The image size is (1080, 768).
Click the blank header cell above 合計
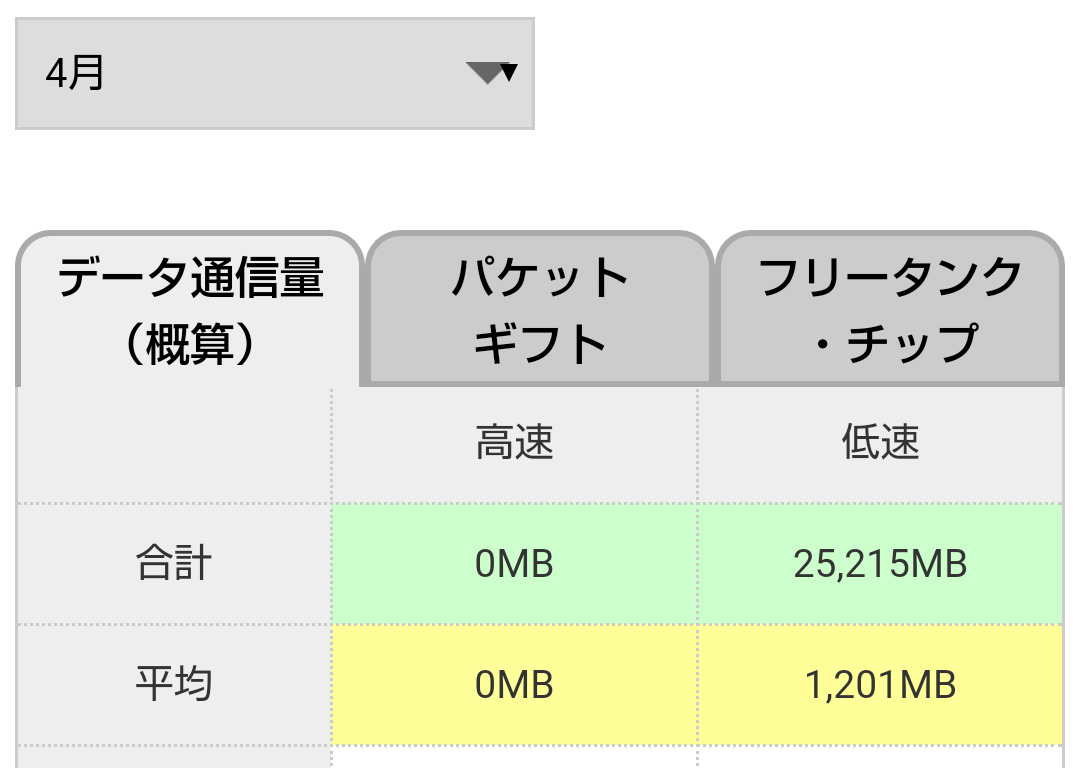click(174, 445)
